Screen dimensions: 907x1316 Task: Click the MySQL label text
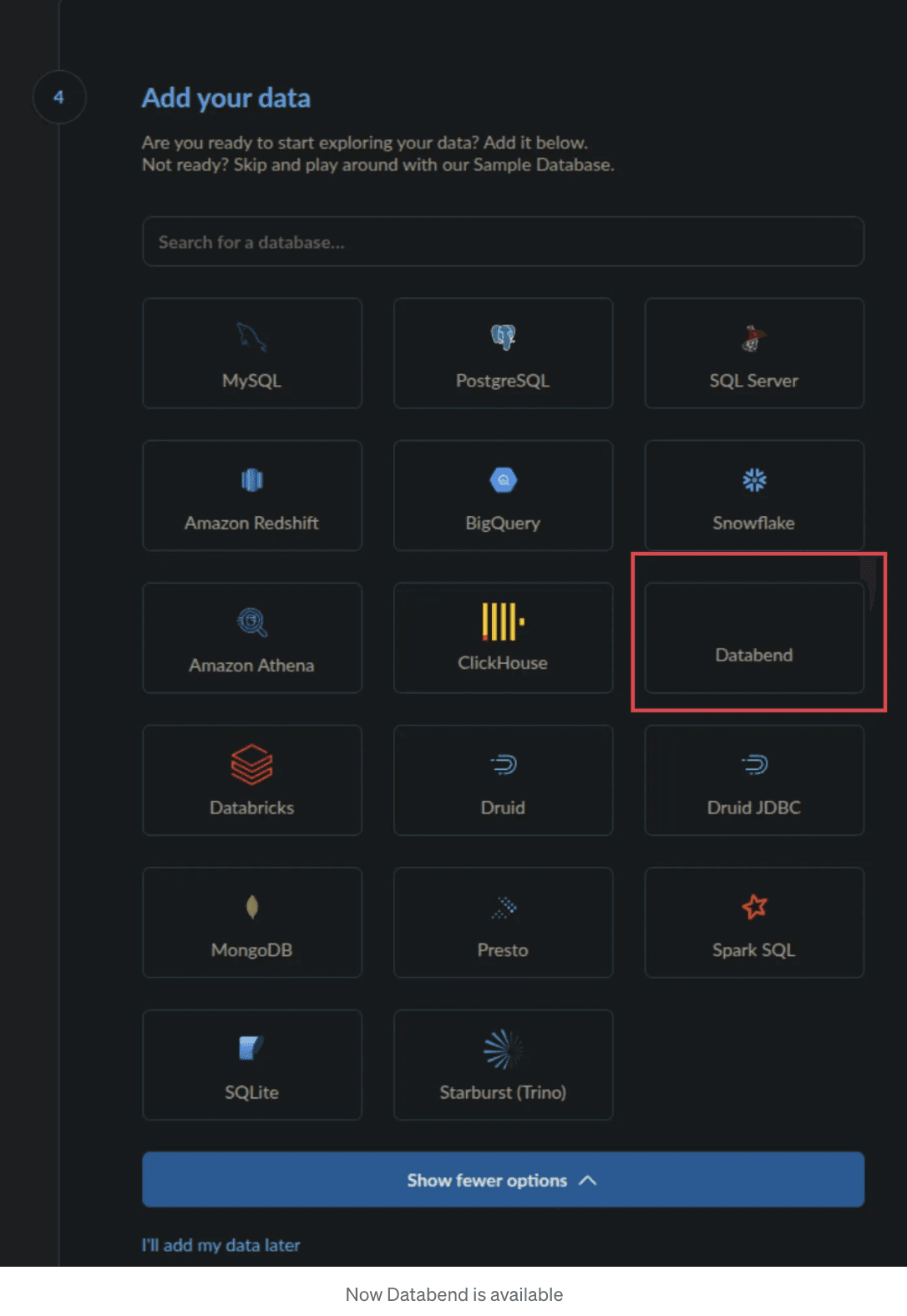pyautogui.click(x=251, y=381)
